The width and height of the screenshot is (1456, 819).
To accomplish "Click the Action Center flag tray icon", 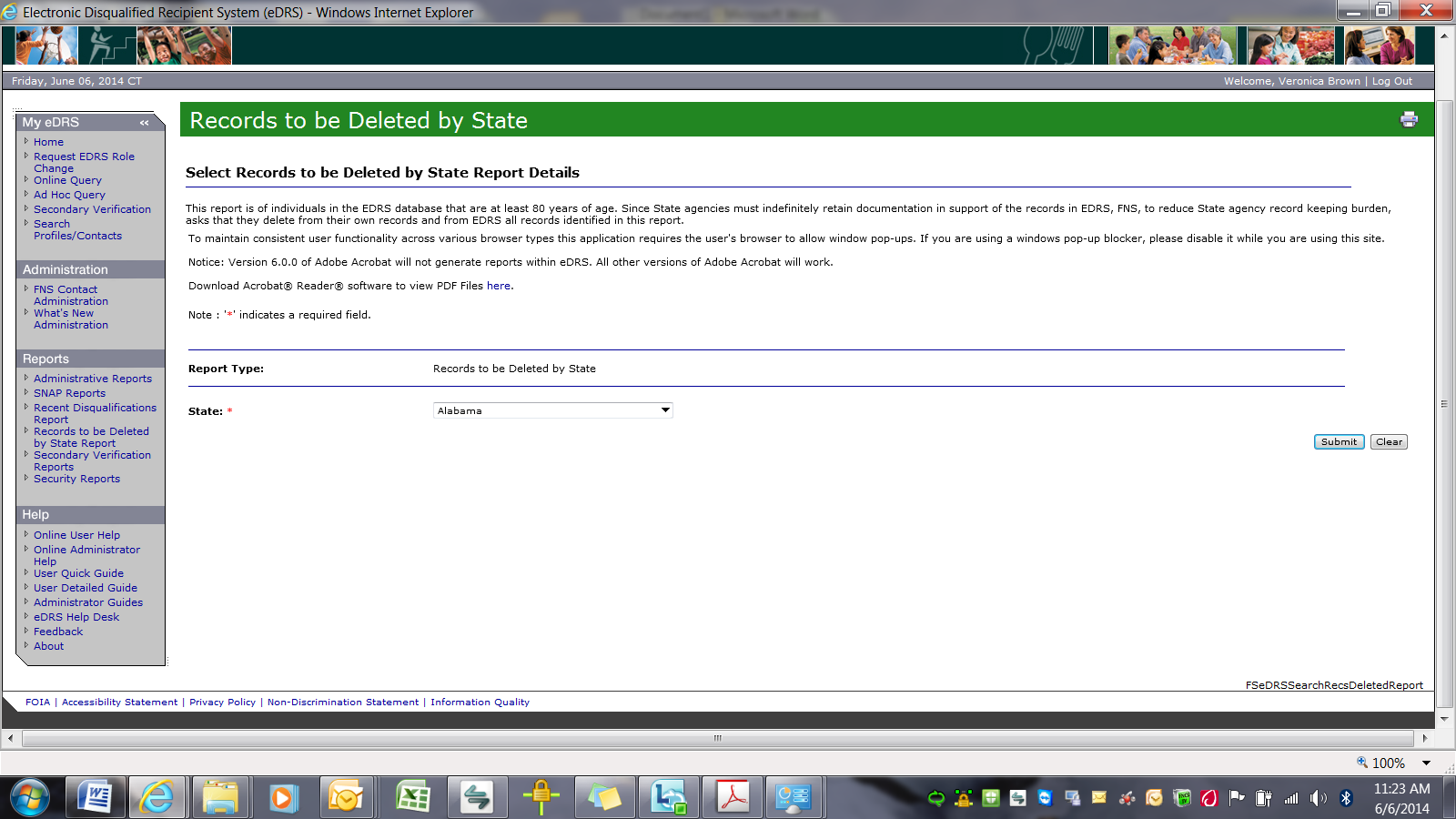I will click(1236, 798).
